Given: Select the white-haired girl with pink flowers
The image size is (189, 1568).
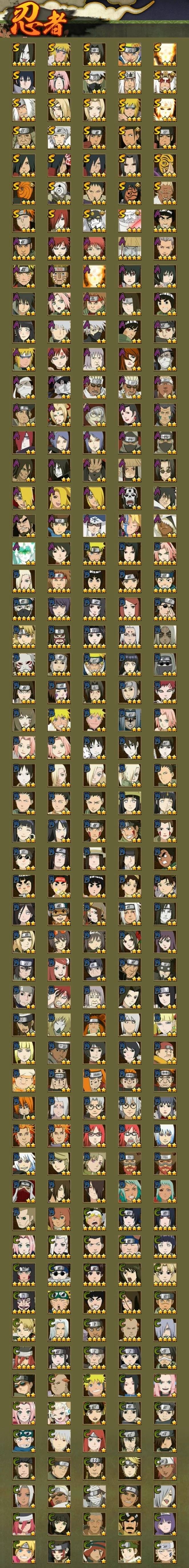Looking at the screenshot, I should (x=59, y=1412).
